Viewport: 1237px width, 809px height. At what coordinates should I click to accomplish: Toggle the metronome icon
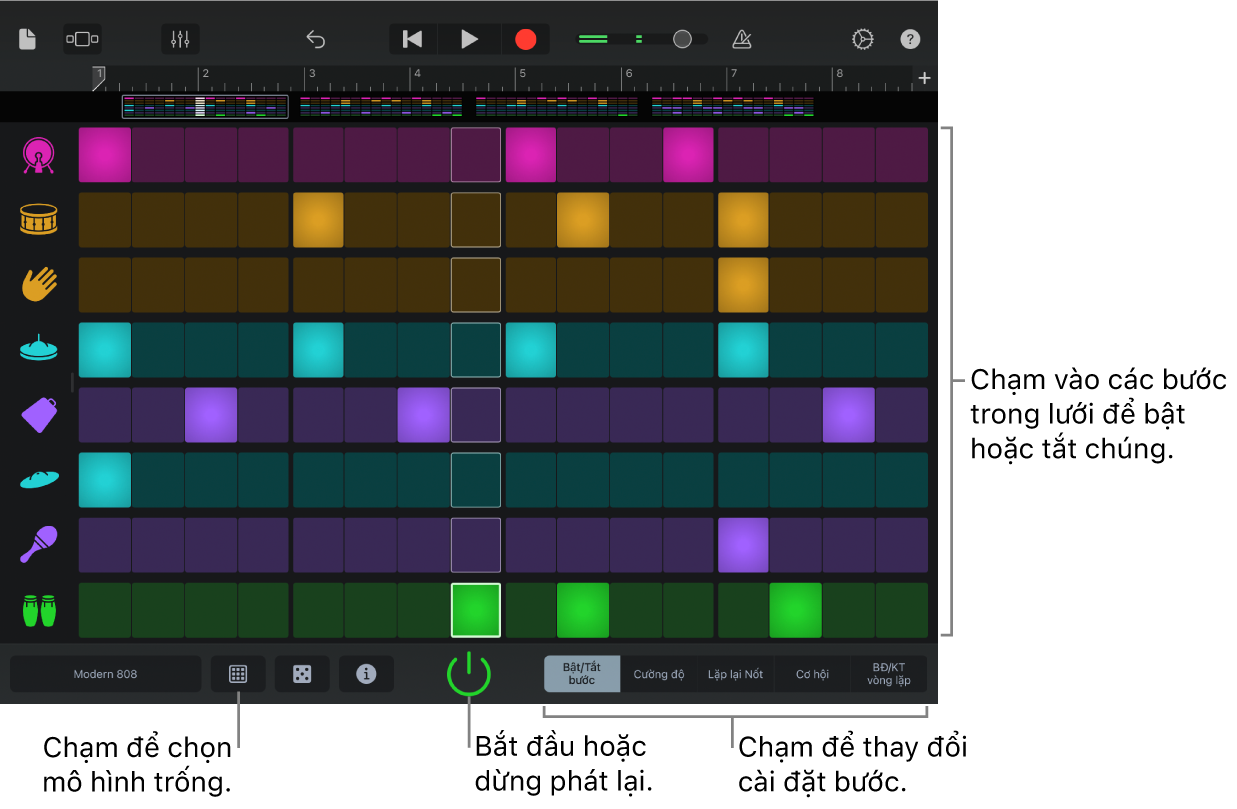(741, 39)
